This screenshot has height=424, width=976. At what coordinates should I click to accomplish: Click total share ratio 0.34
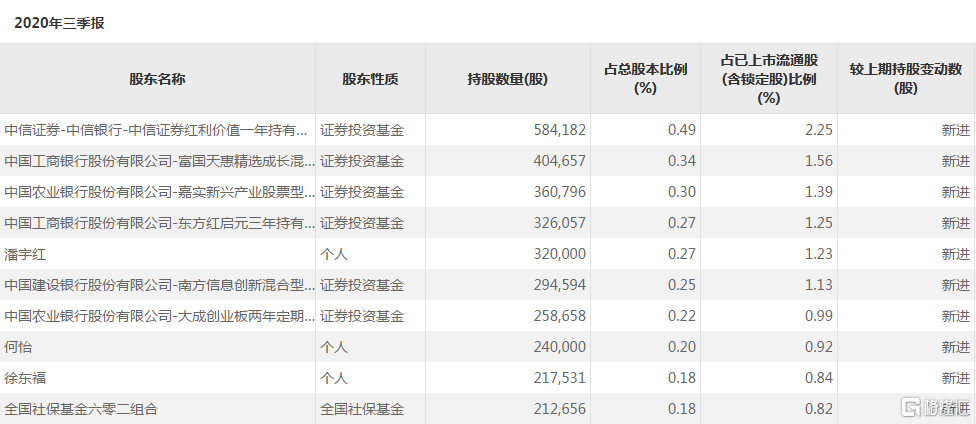(x=682, y=161)
